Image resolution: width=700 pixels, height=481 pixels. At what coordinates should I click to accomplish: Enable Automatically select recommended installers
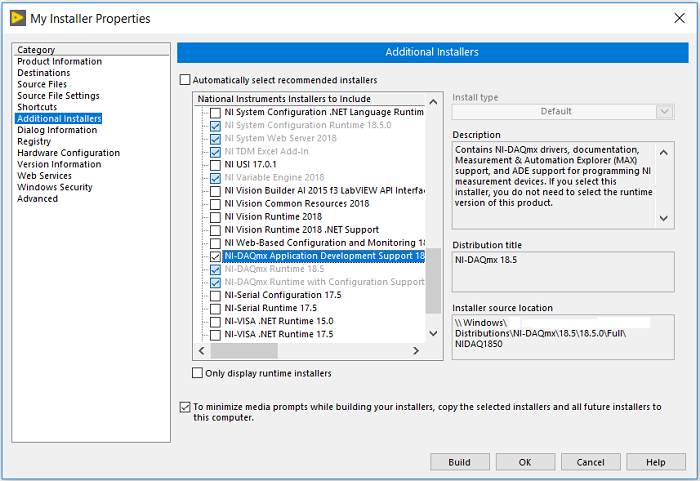184,80
